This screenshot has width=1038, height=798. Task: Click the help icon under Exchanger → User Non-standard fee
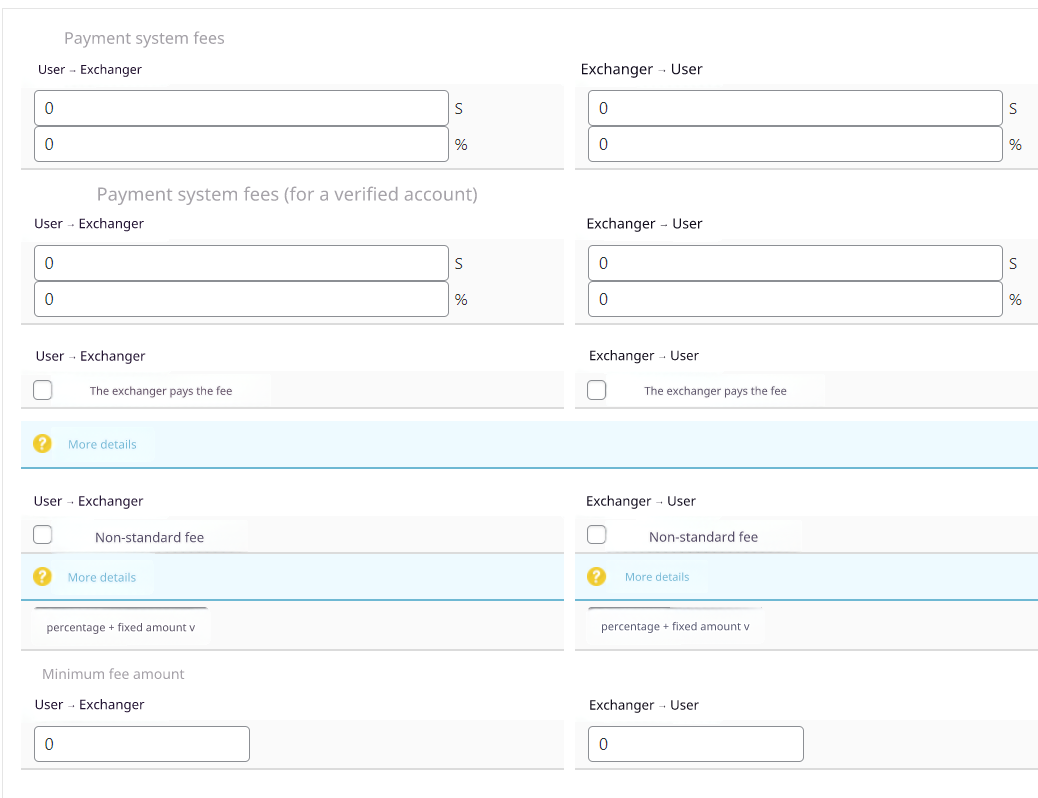pos(596,577)
